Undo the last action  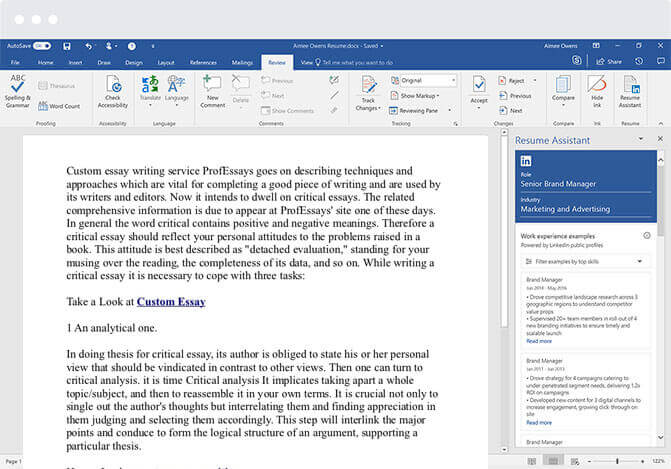click(x=88, y=46)
